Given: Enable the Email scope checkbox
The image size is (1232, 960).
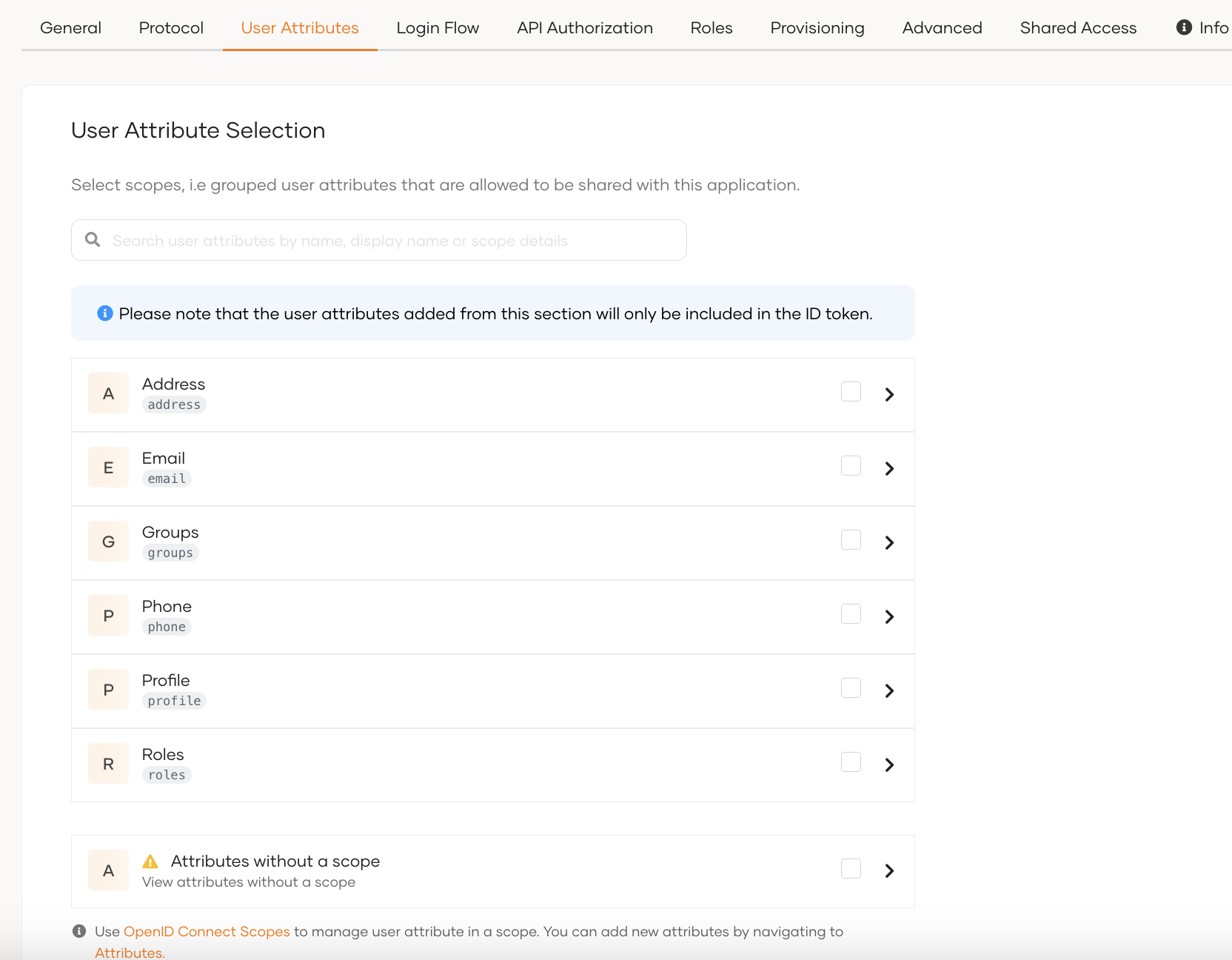Looking at the screenshot, I should [851, 466].
